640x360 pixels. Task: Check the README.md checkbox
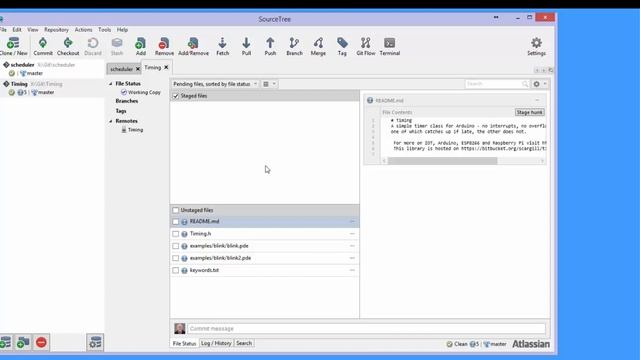tap(176, 222)
